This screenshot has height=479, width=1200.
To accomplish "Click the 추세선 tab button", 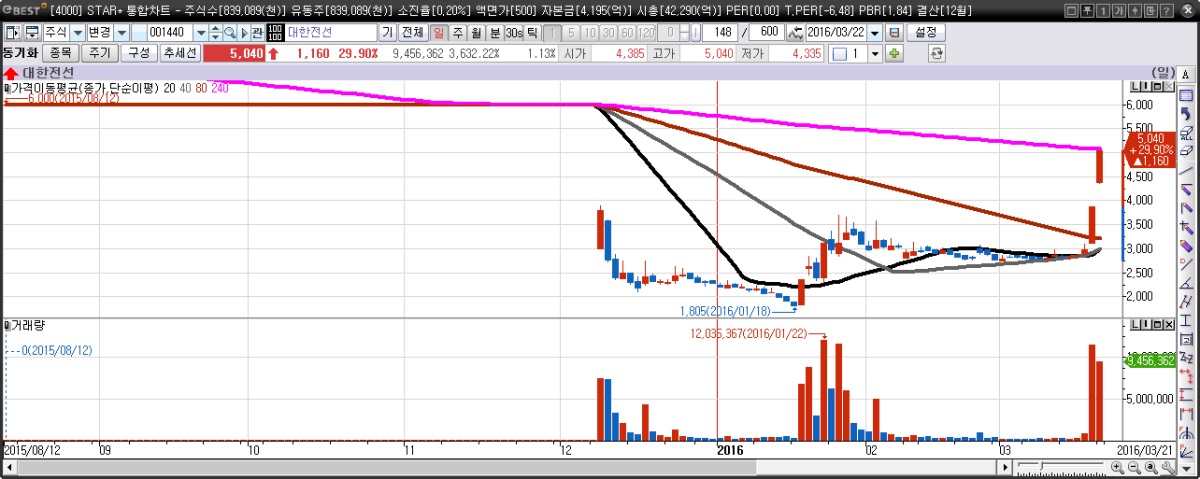I will [180, 52].
